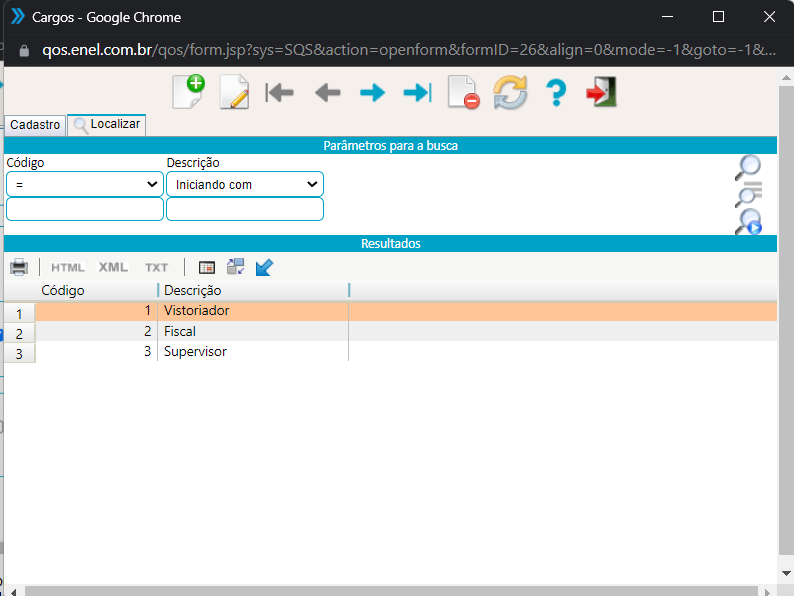Refresh the form with the reload icon
The height and width of the screenshot is (596, 794).
pos(510,93)
